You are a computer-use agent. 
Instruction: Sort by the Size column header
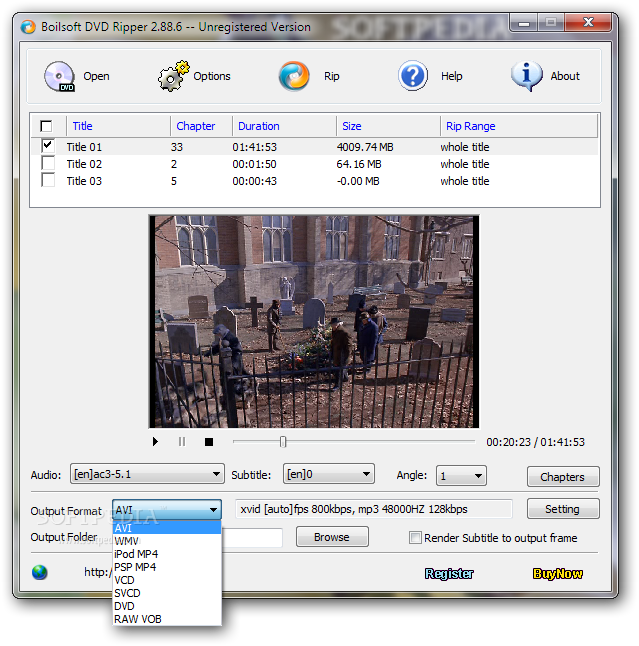pyautogui.click(x=389, y=126)
